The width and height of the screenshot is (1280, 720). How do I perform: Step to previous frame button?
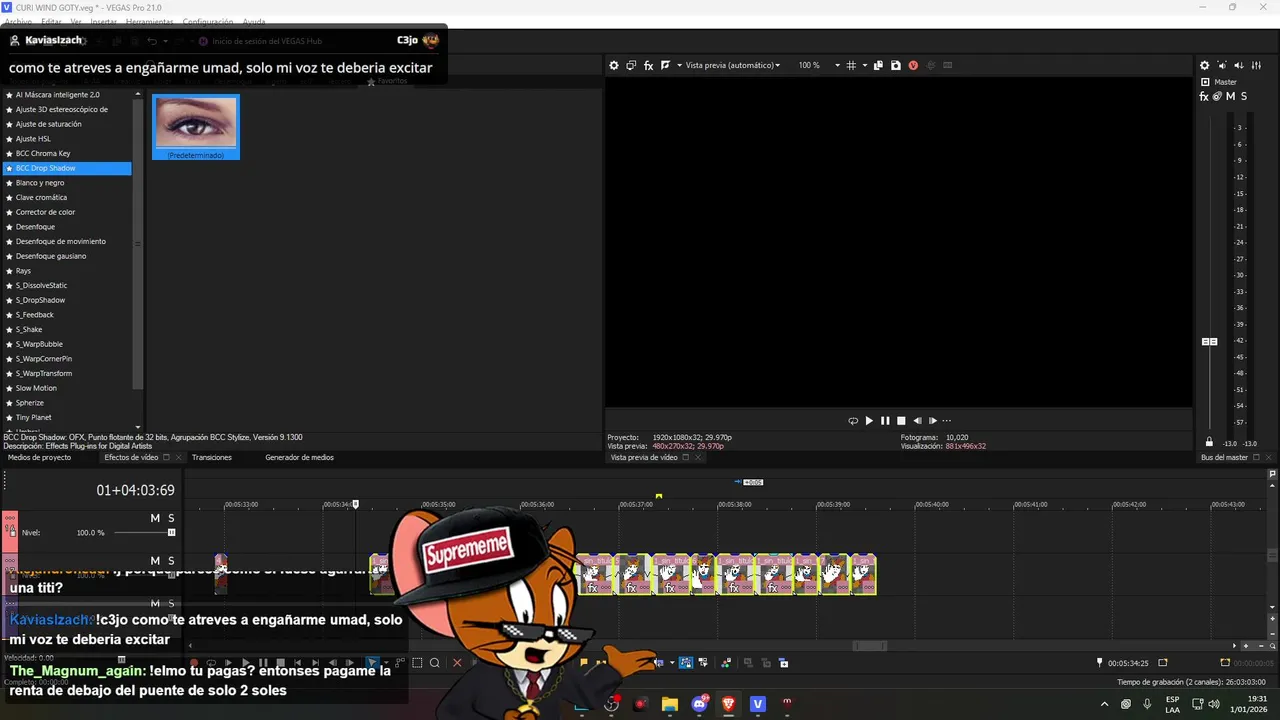[917, 421]
